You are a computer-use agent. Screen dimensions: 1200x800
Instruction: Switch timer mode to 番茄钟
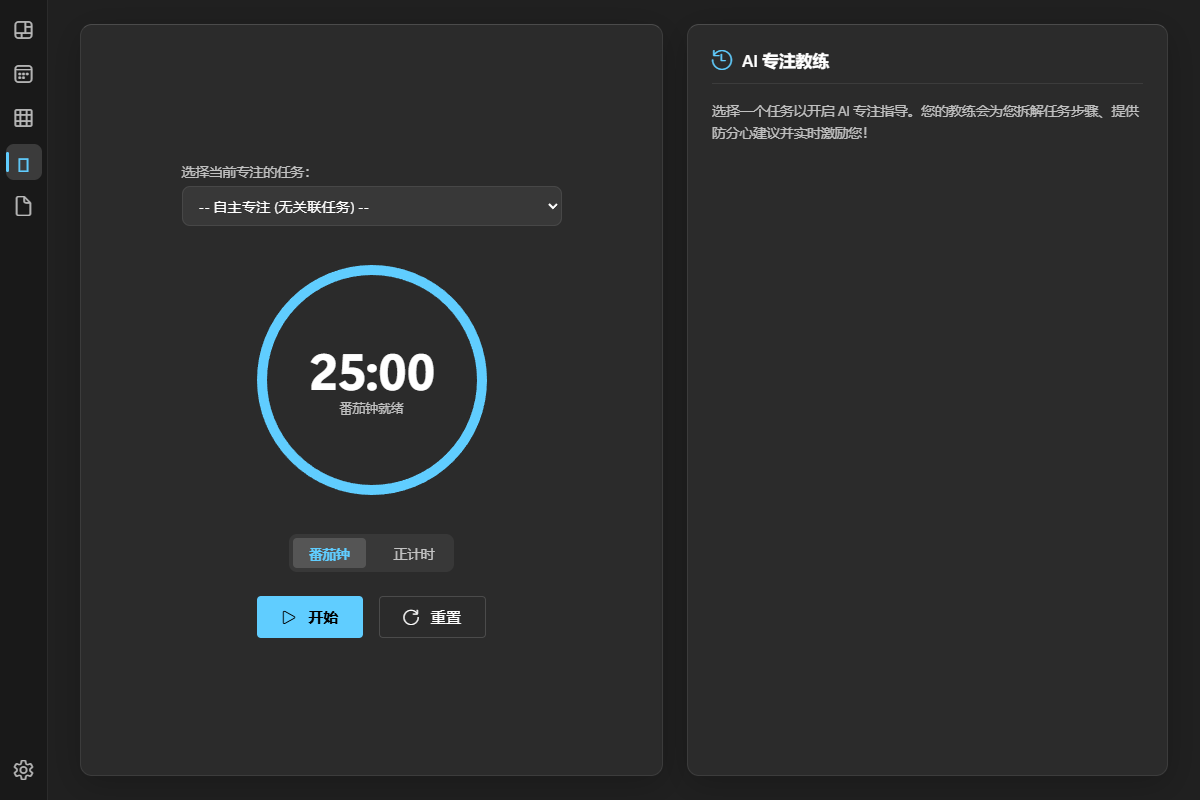(x=329, y=553)
